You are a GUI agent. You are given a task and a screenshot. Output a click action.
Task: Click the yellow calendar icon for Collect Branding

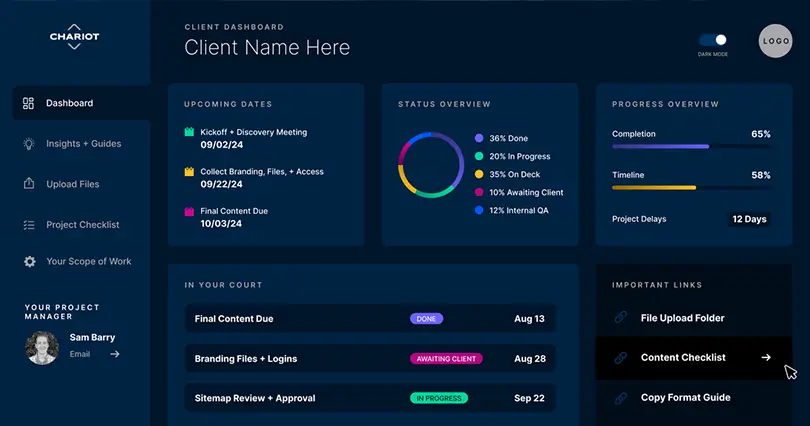tap(189, 171)
